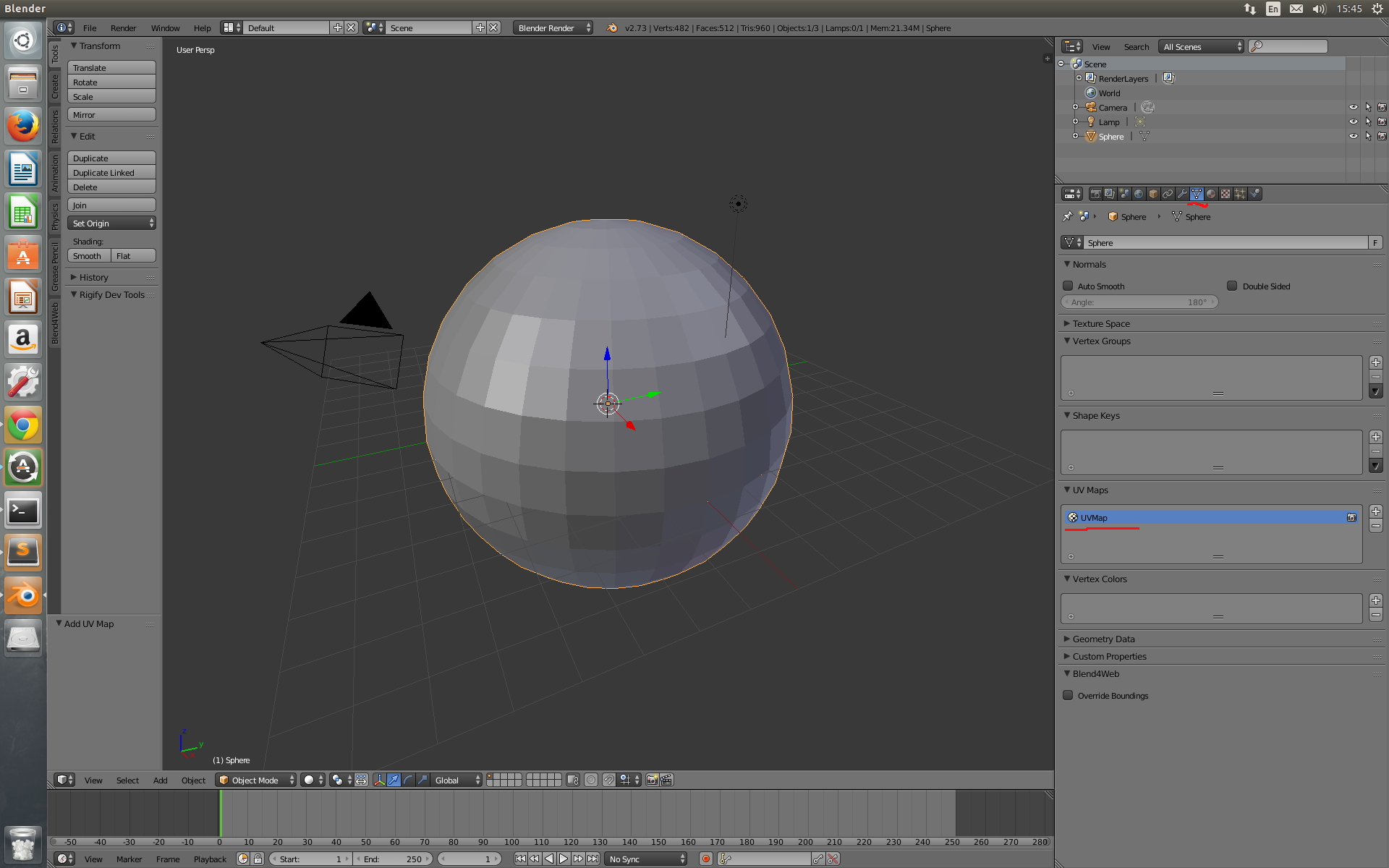The height and width of the screenshot is (868, 1389).
Task: Open the World properties tab
Action: pyautogui.click(x=1139, y=194)
